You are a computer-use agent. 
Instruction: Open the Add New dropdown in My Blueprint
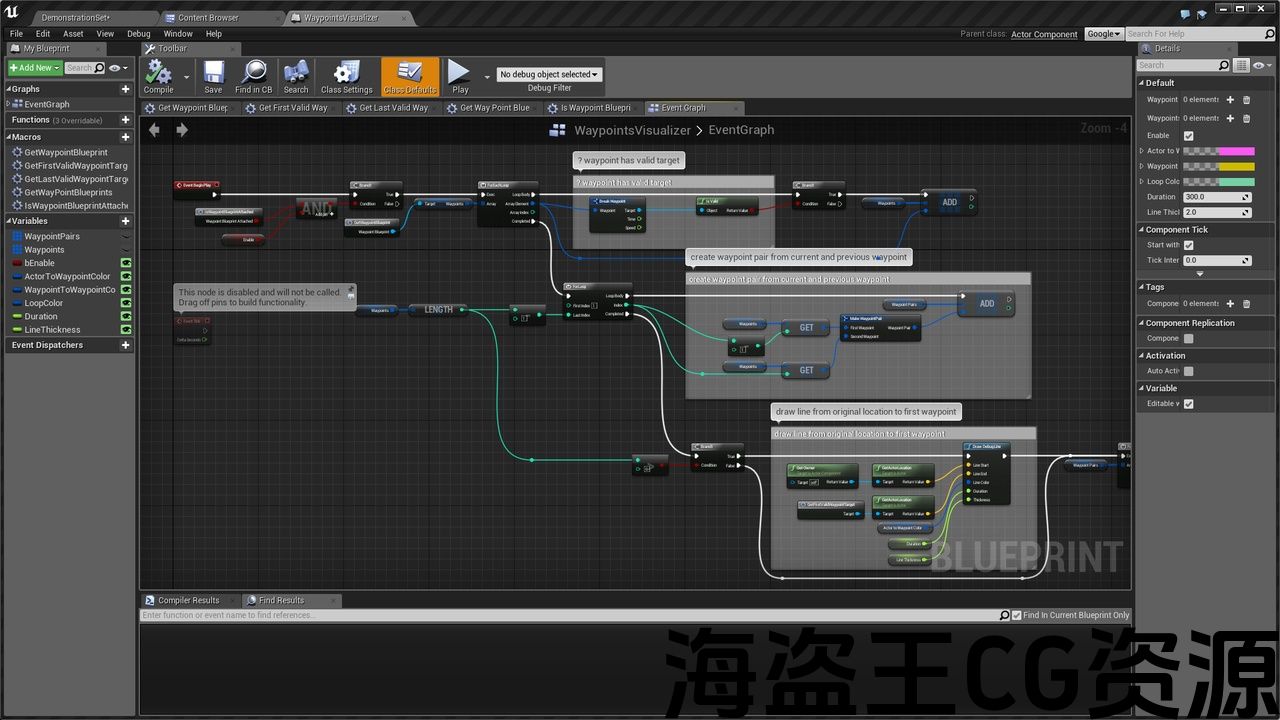point(35,68)
